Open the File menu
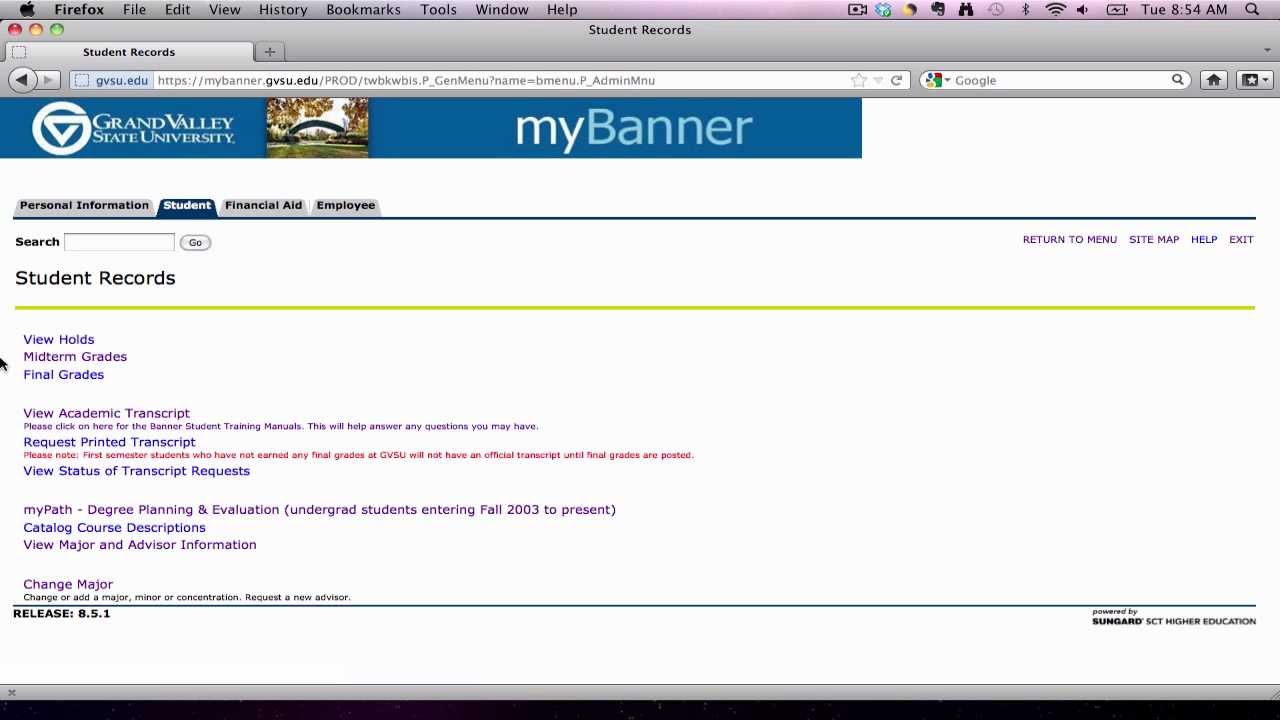 [x=134, y=9]
